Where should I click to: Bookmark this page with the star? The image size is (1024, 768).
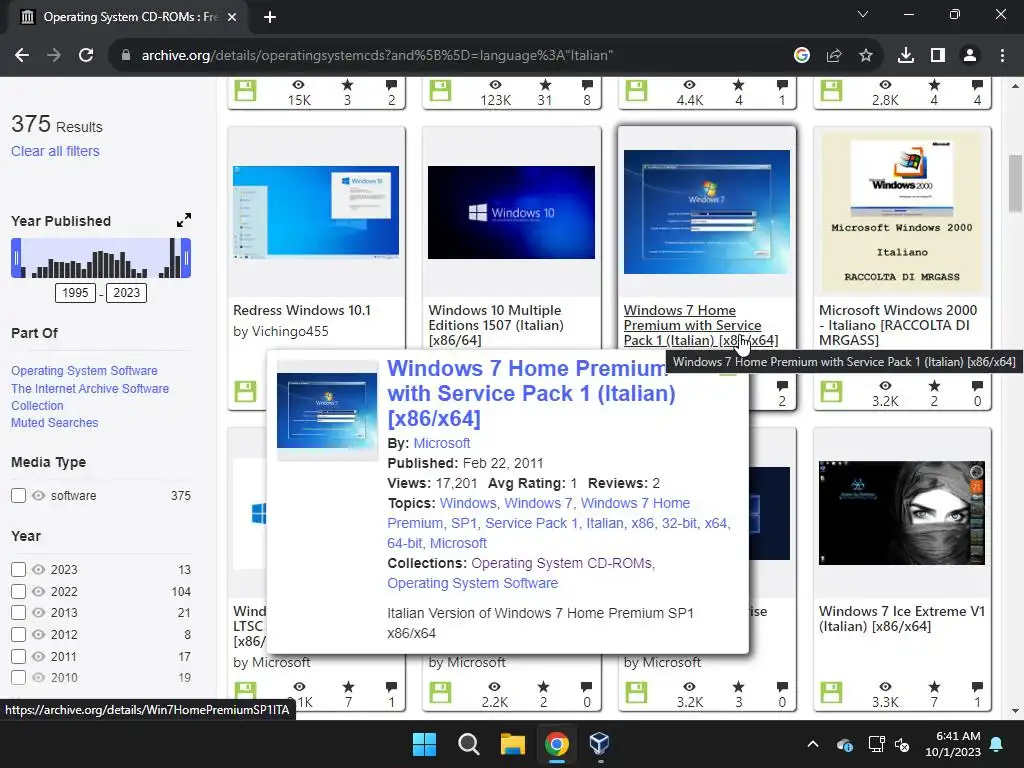tap(866, 56)
